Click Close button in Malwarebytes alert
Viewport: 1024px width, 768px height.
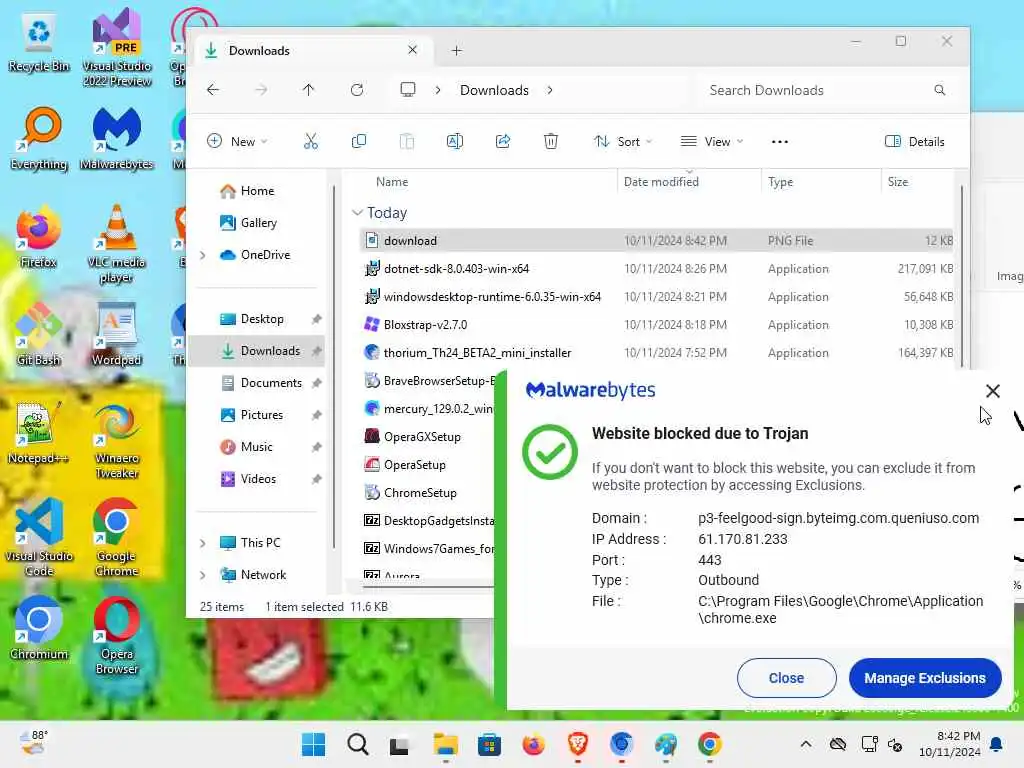click(786, 678)
